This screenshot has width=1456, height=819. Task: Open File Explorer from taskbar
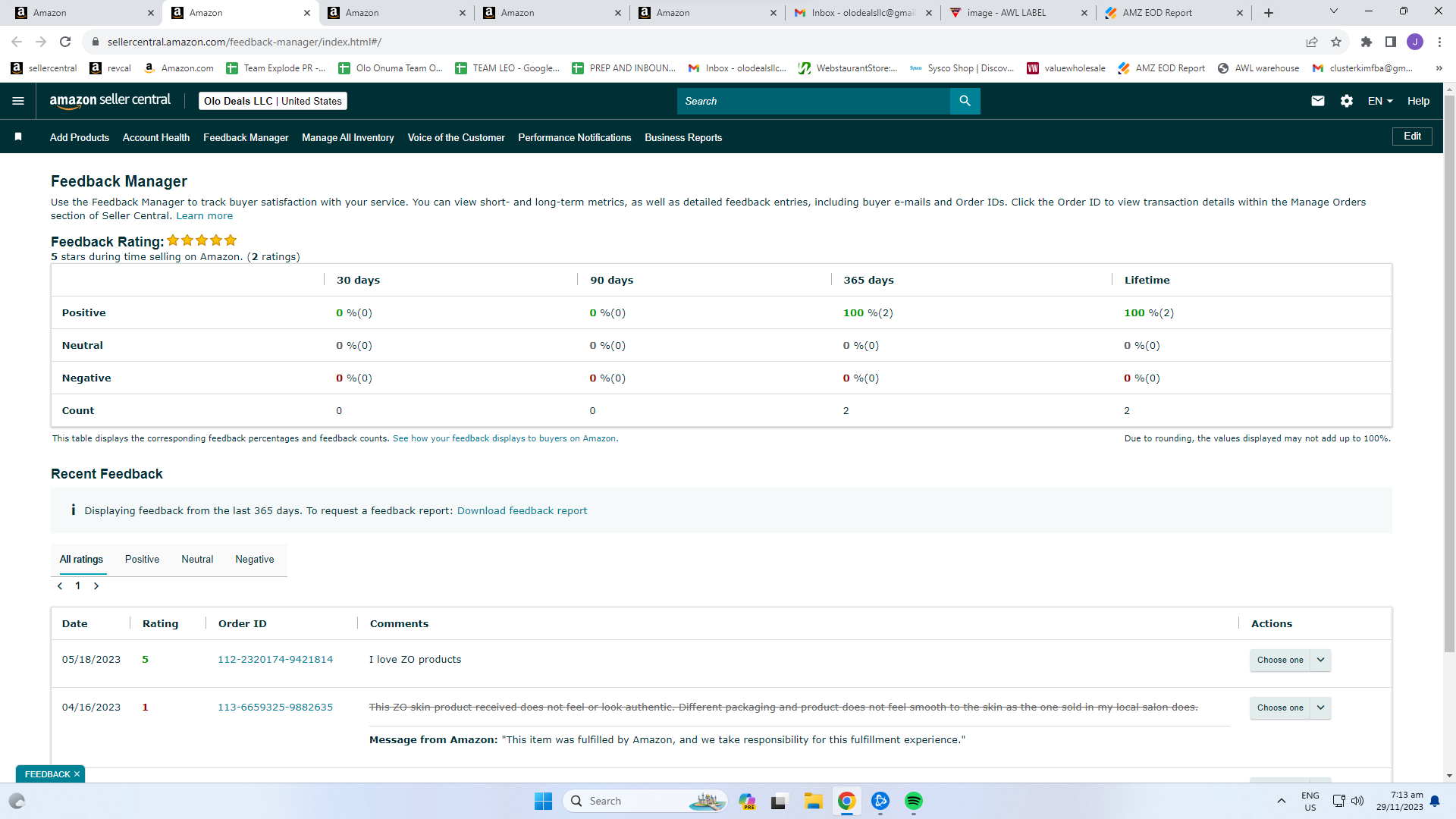[x=814, y=801]
